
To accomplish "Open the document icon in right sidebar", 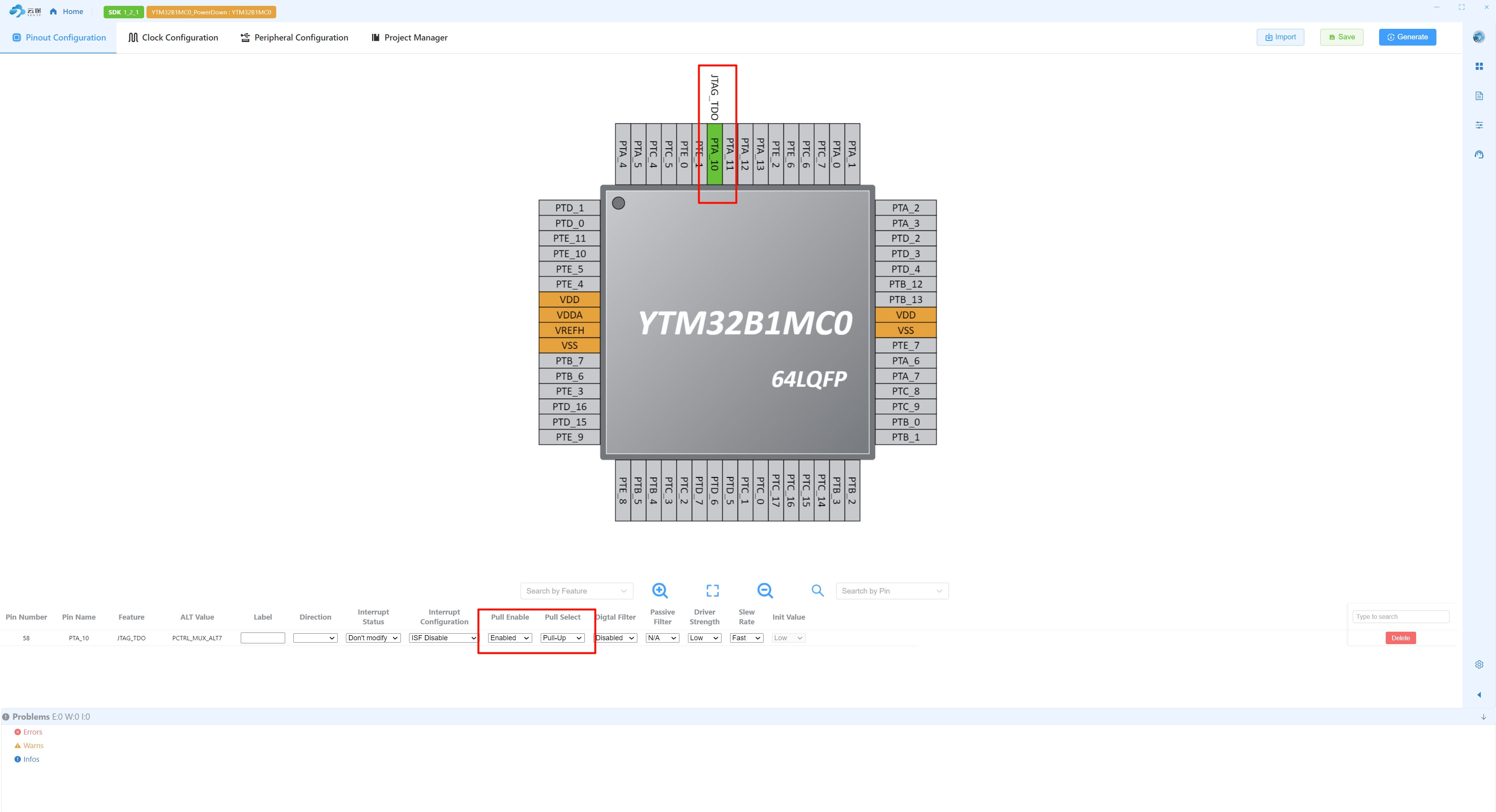I will tap(1478, 96).
